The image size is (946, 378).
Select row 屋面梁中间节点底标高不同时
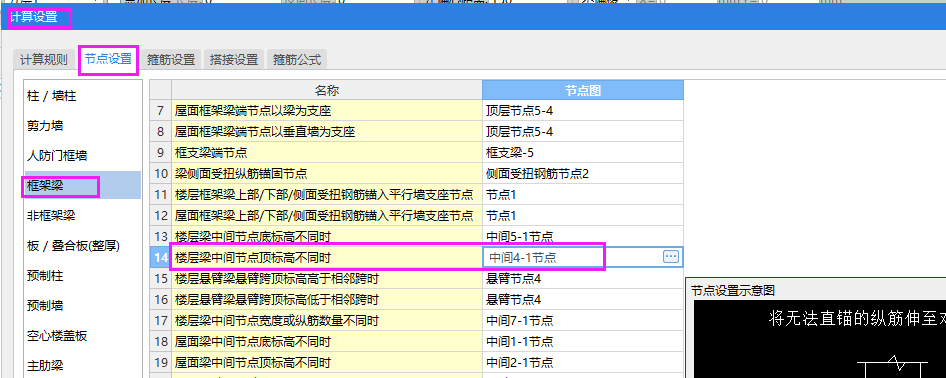tap(327, 341)
